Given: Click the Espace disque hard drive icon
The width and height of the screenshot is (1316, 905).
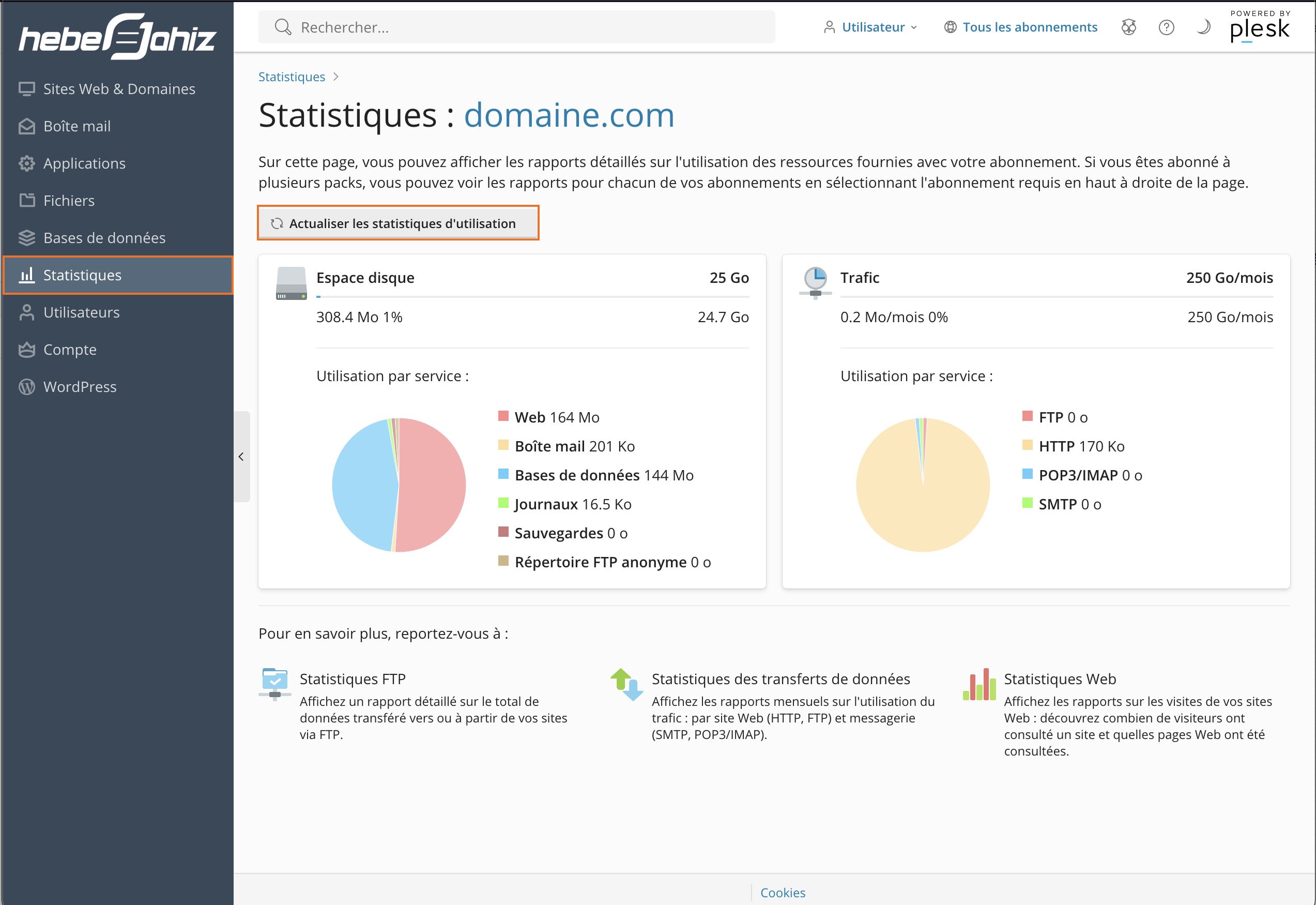Looking at the screenshot, I should [292, 283].
